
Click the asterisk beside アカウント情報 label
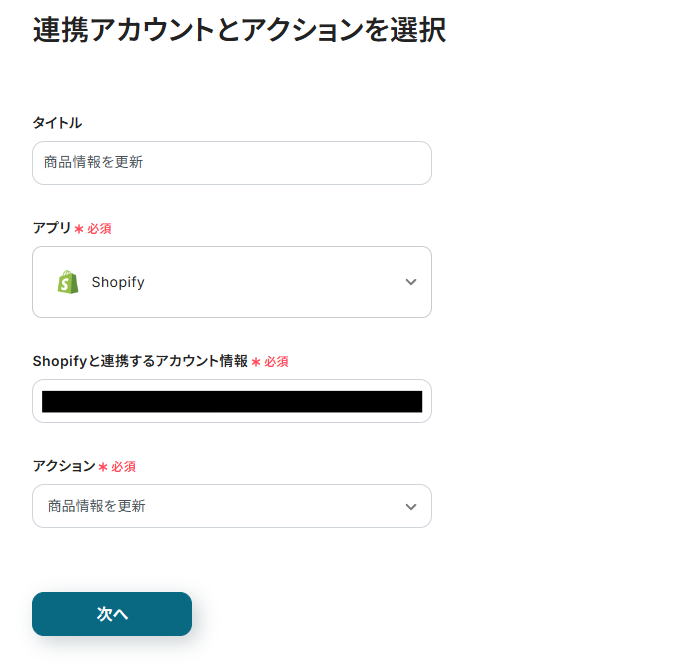click(x=256, y=362)
